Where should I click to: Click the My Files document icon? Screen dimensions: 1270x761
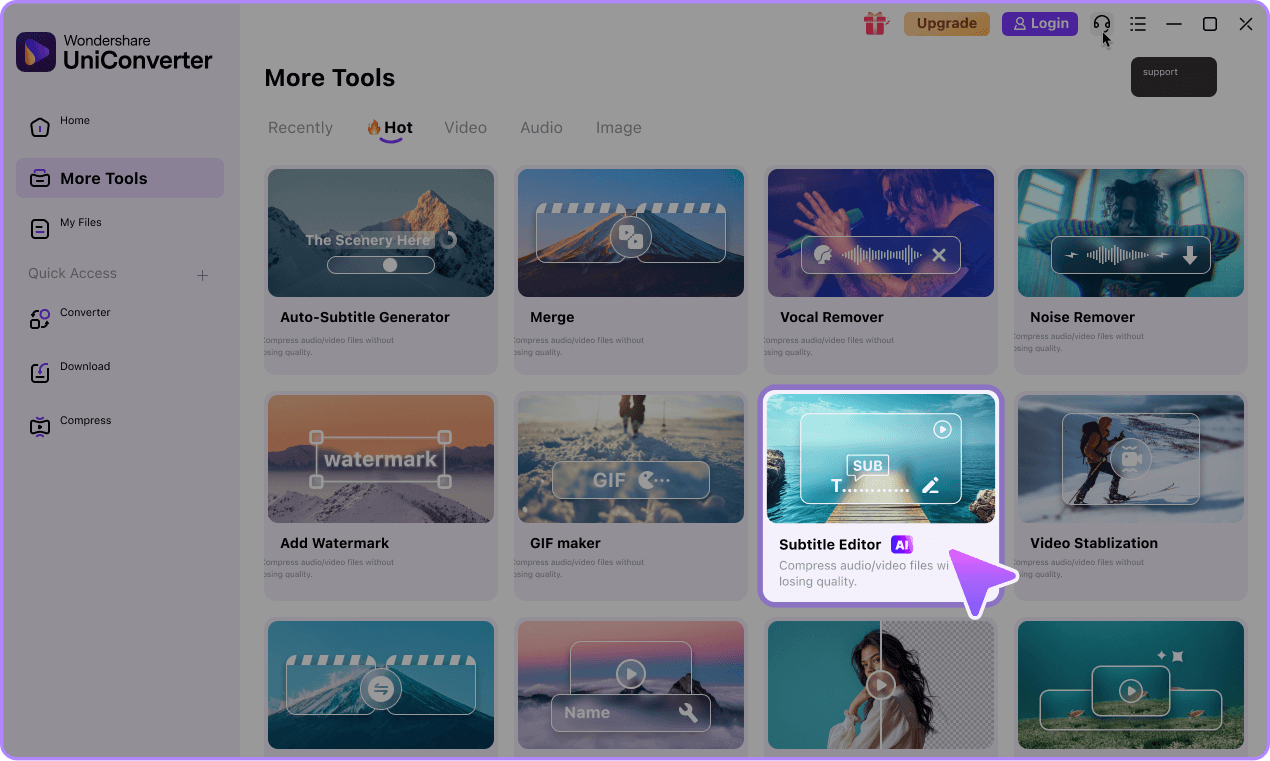coord(39,229)
